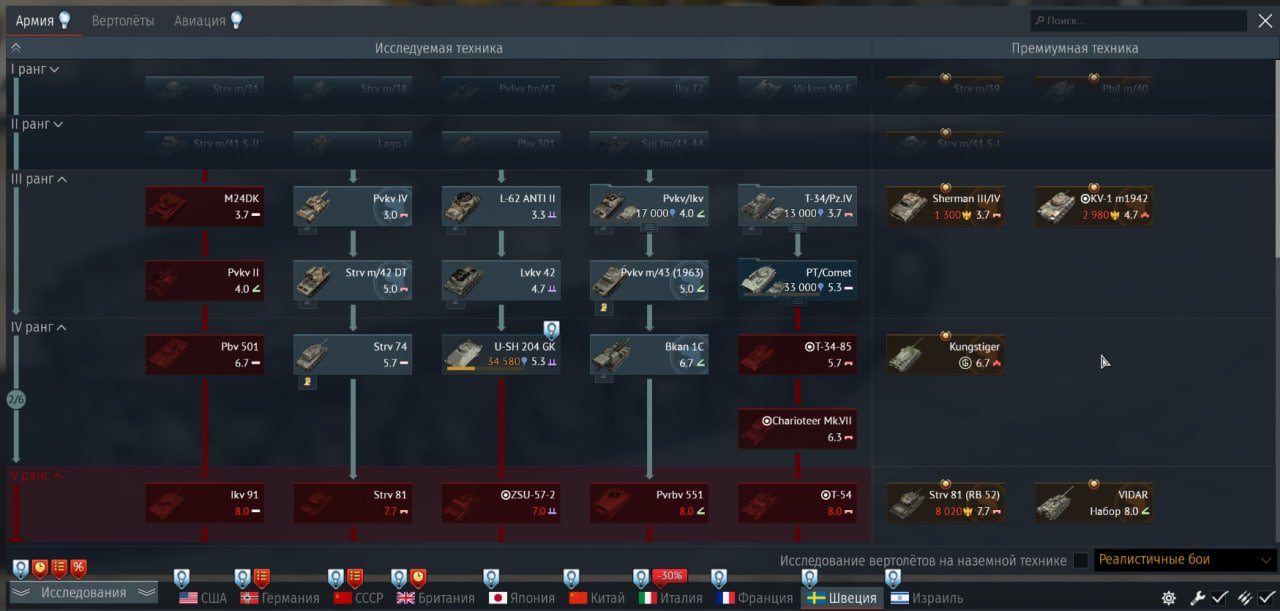This screenshot has width=1280, height=611.
Task: Enable helicopter research on ground vehicles checkbox
Action: point(1080,560)
